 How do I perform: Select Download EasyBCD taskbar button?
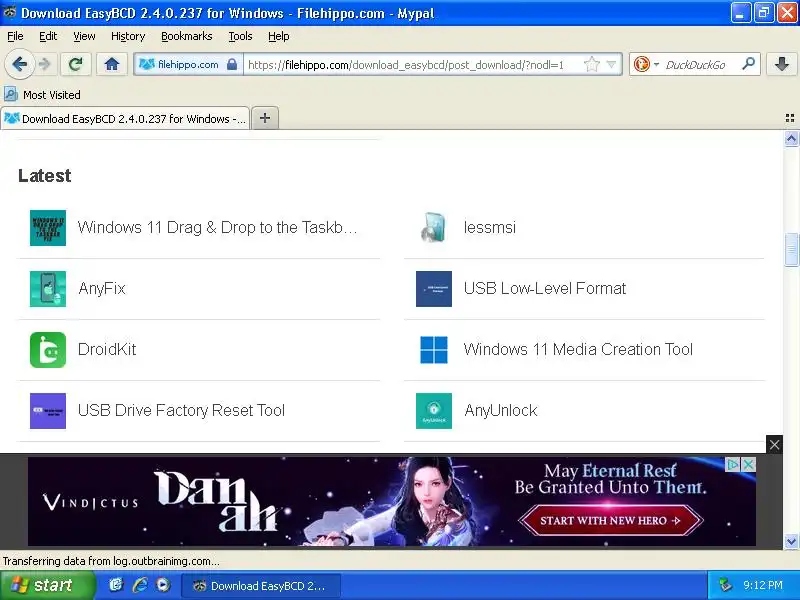pos(261,586)
